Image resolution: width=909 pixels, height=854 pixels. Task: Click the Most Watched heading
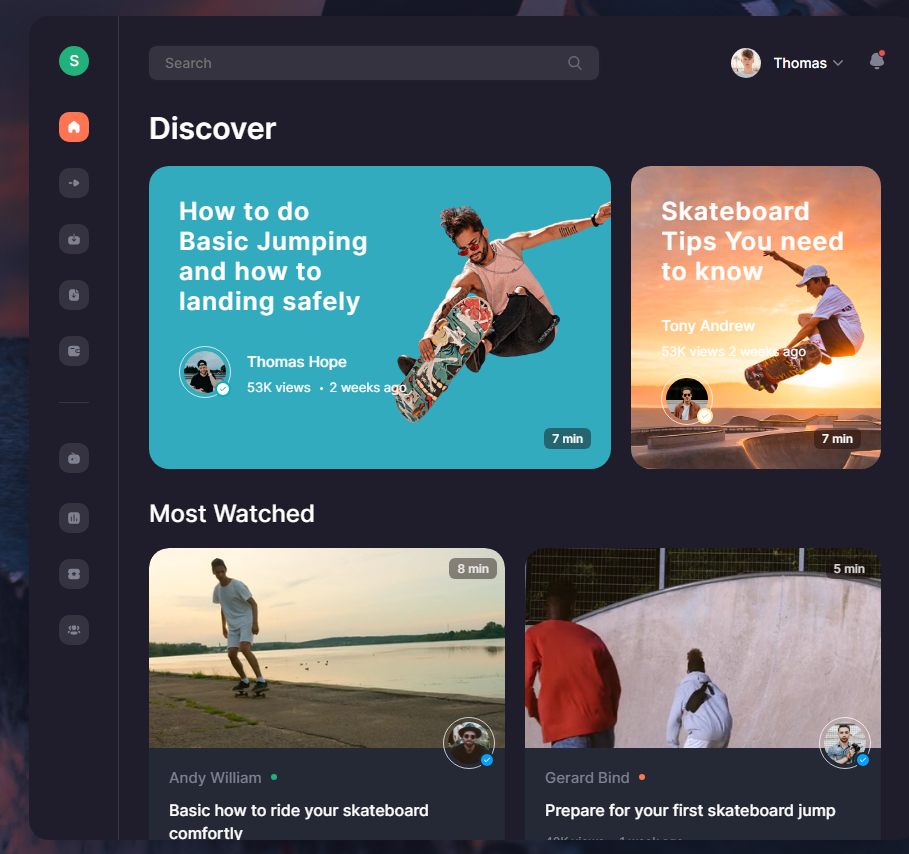(x=232, y=514)
